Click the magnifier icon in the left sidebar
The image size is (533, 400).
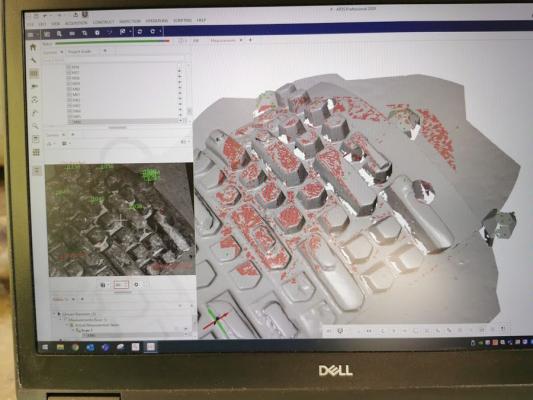[35, 126]
